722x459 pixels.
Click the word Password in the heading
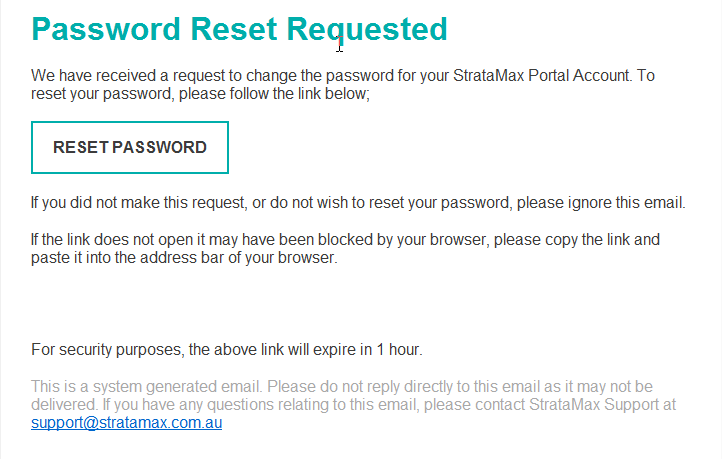[106, 29]
